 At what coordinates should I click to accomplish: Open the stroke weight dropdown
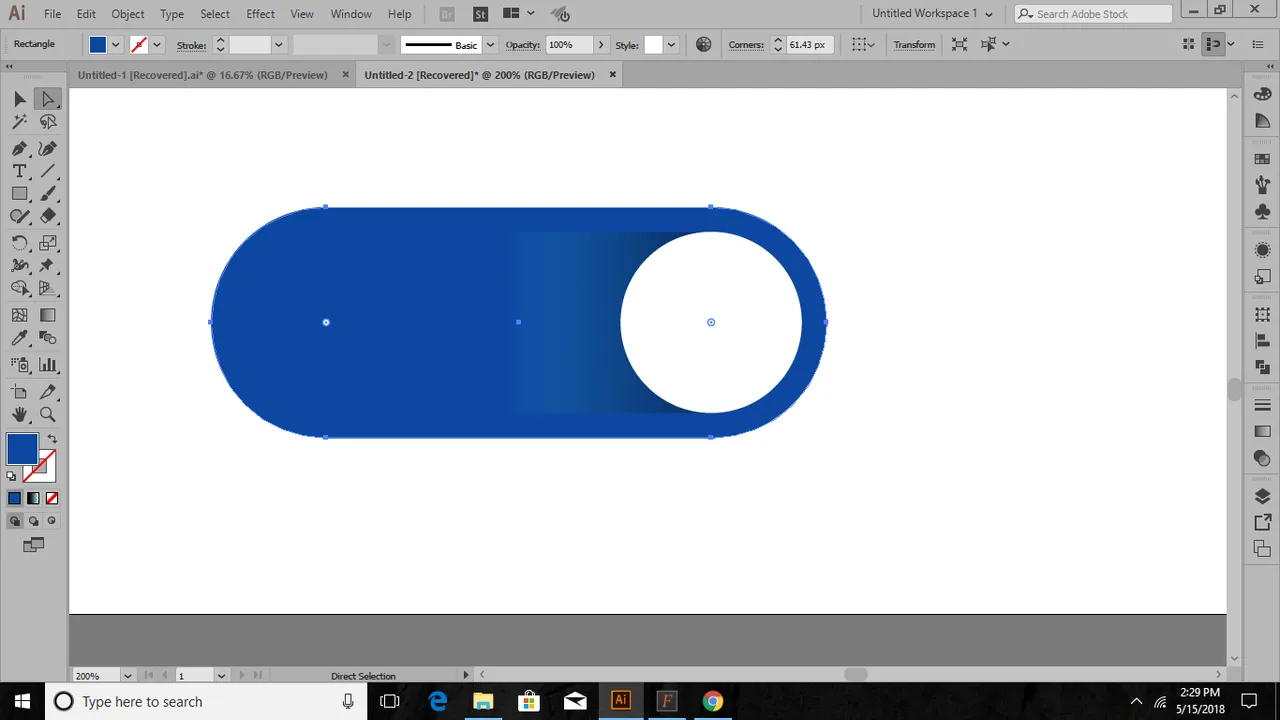(x=279, y=45)
